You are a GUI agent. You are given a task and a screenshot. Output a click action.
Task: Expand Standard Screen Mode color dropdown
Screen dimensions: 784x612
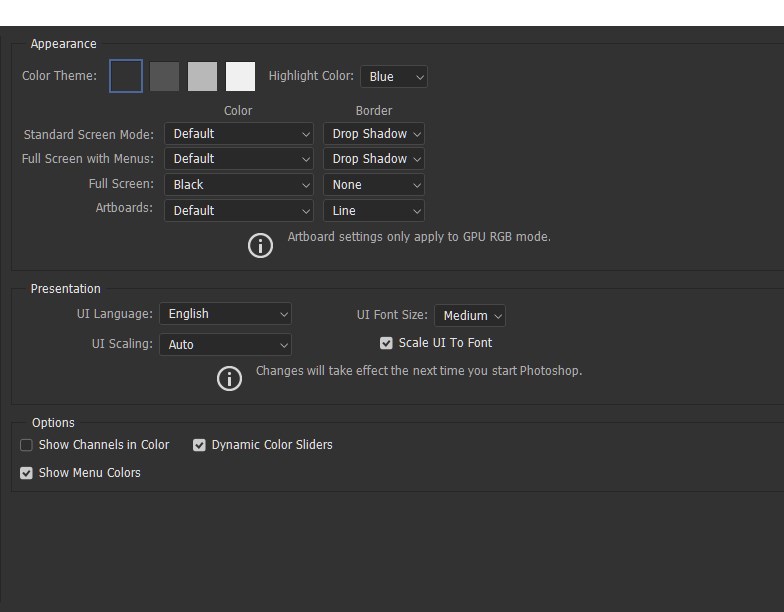click(240, 134)
